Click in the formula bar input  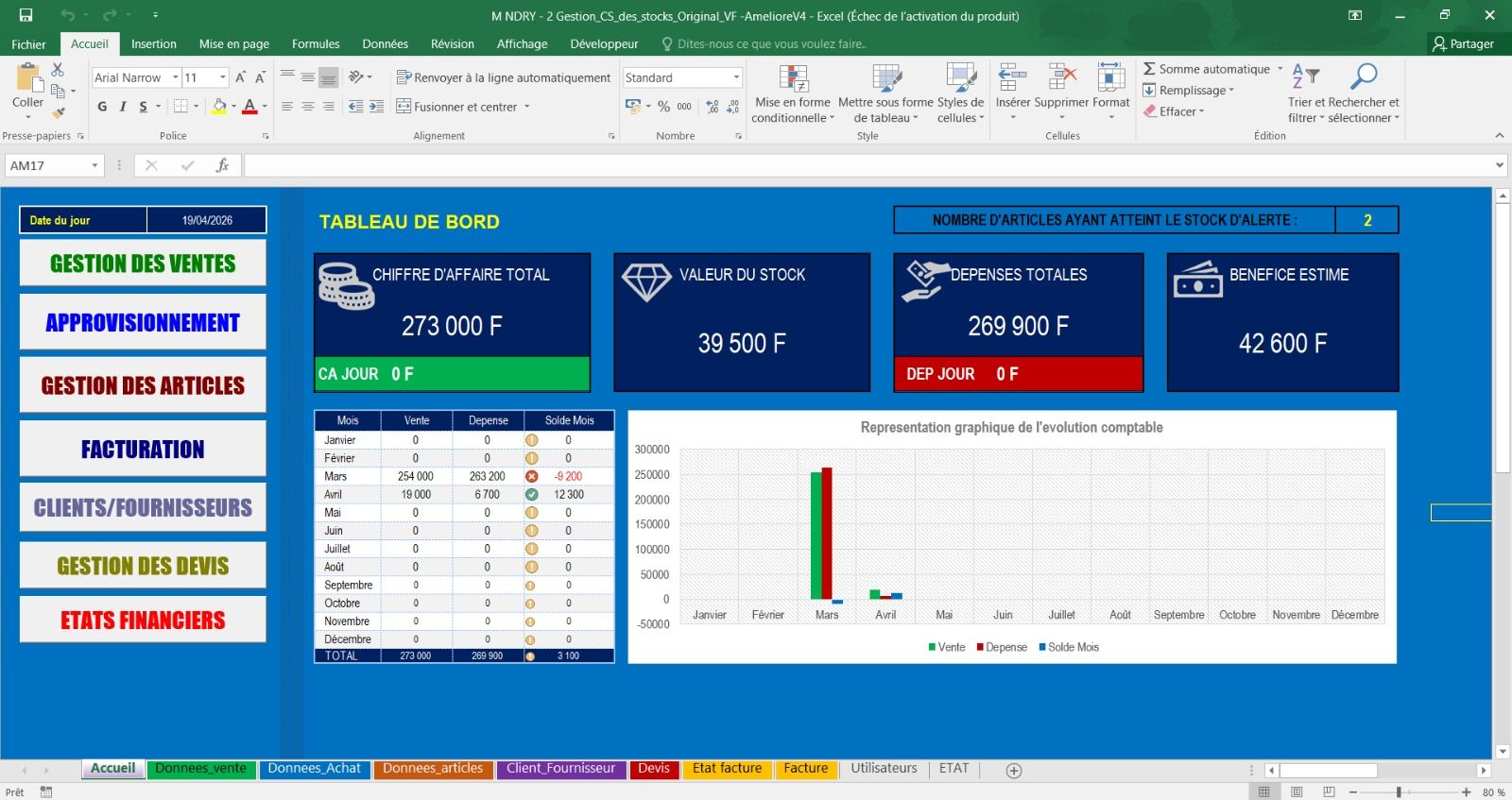point(868,165)
